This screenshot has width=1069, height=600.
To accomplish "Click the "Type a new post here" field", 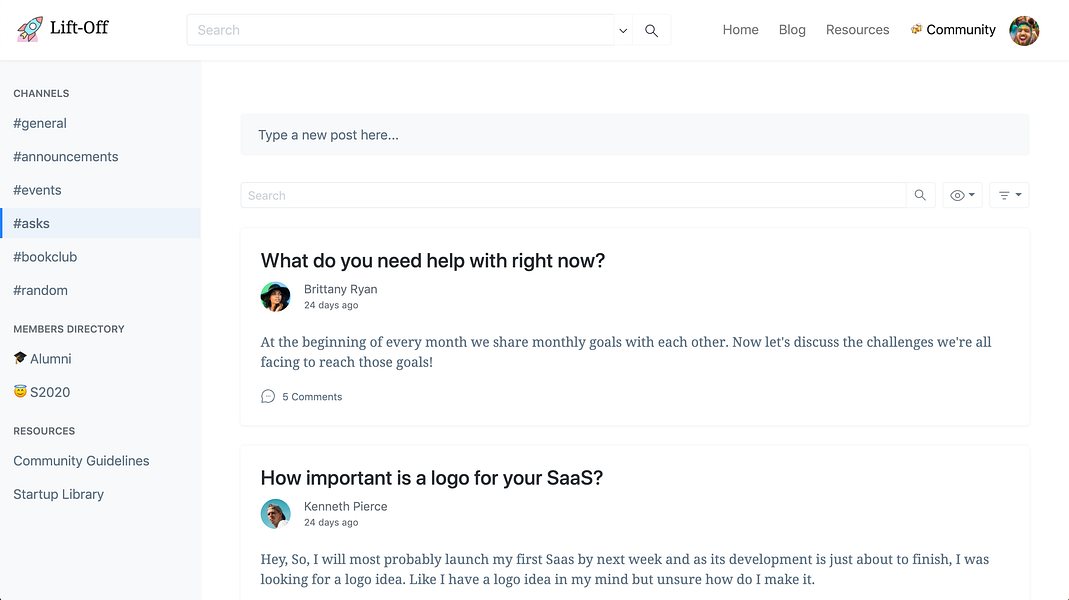I will 634,135.
